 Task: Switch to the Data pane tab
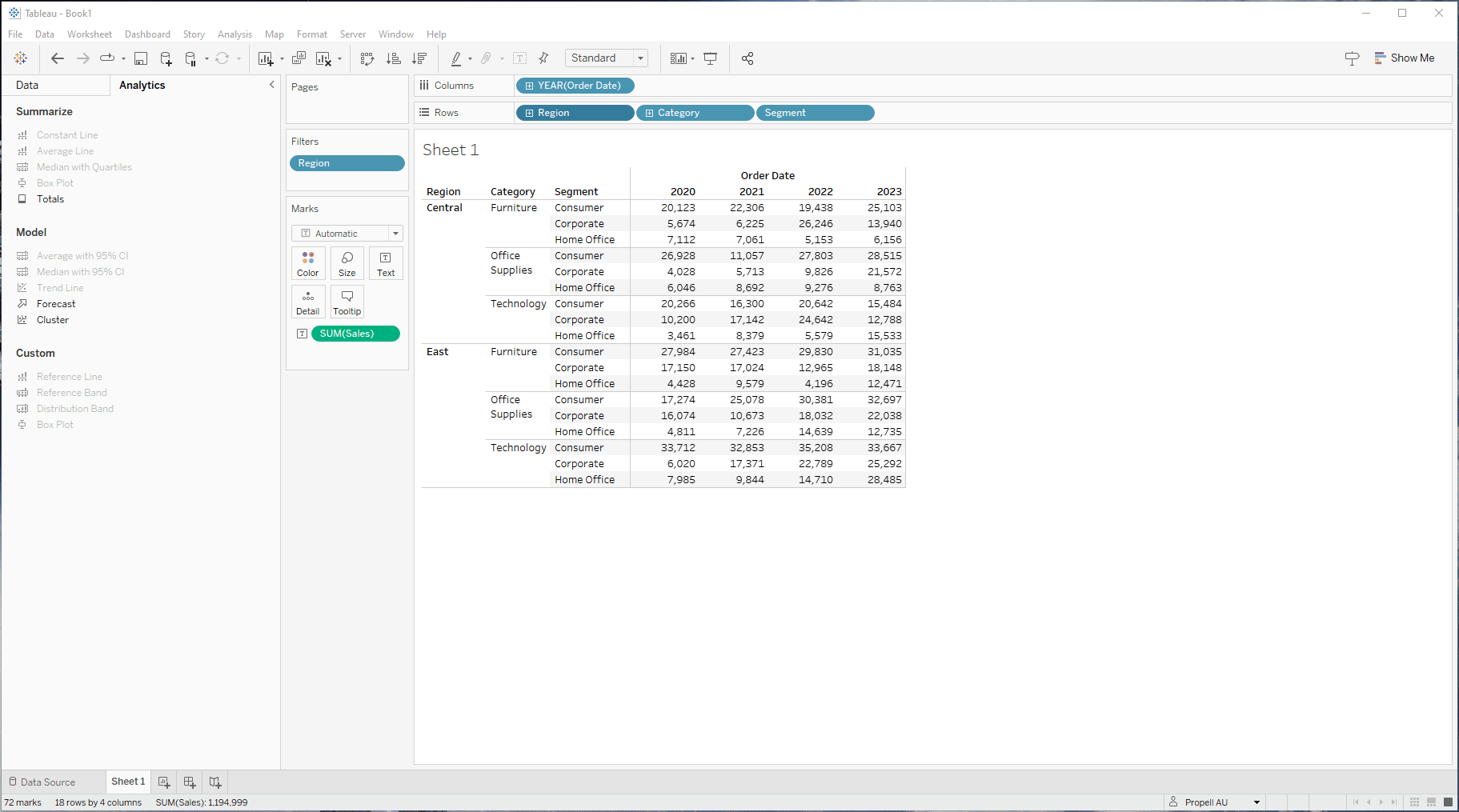tap(27, 86)
